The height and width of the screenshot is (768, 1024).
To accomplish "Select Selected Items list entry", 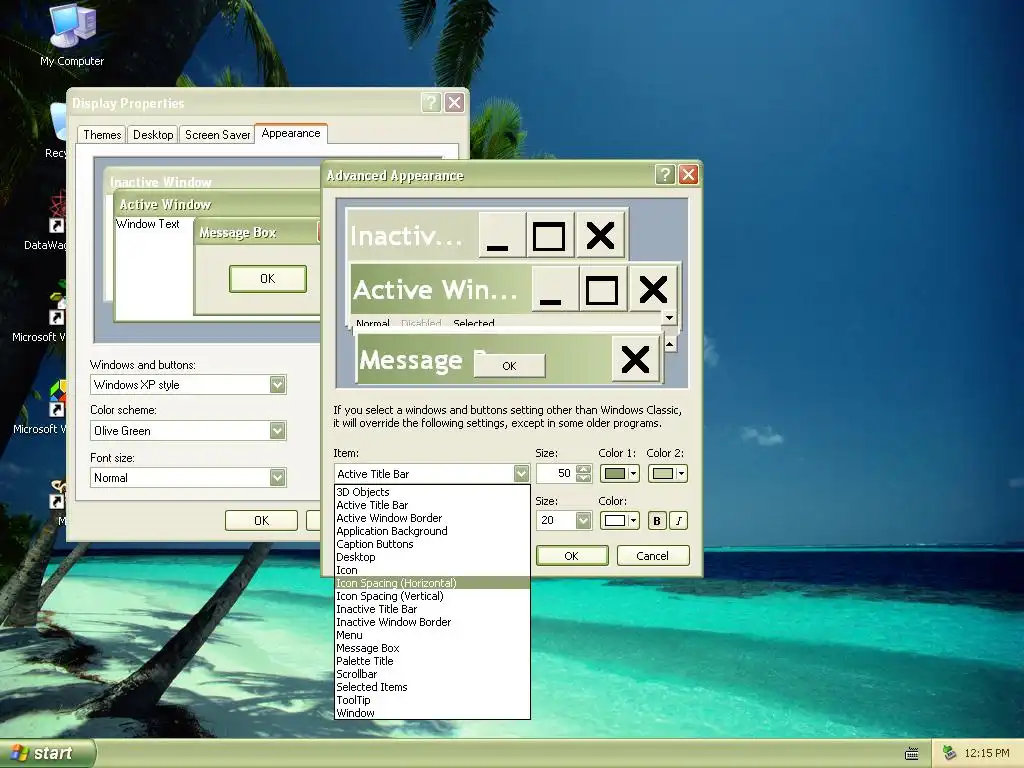I will [432, 687].
